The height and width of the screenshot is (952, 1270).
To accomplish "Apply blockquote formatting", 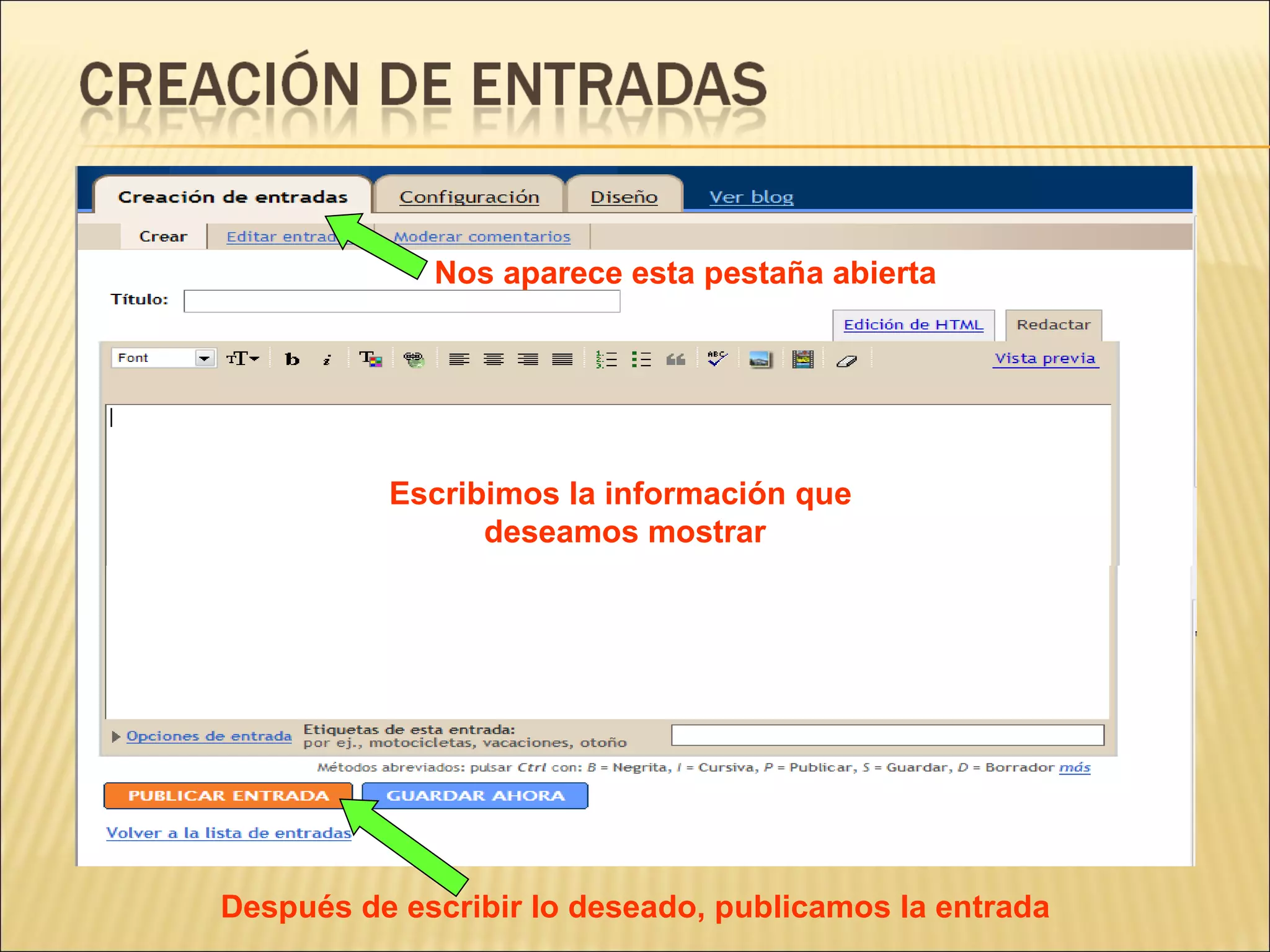I will [x=676, y=359].
